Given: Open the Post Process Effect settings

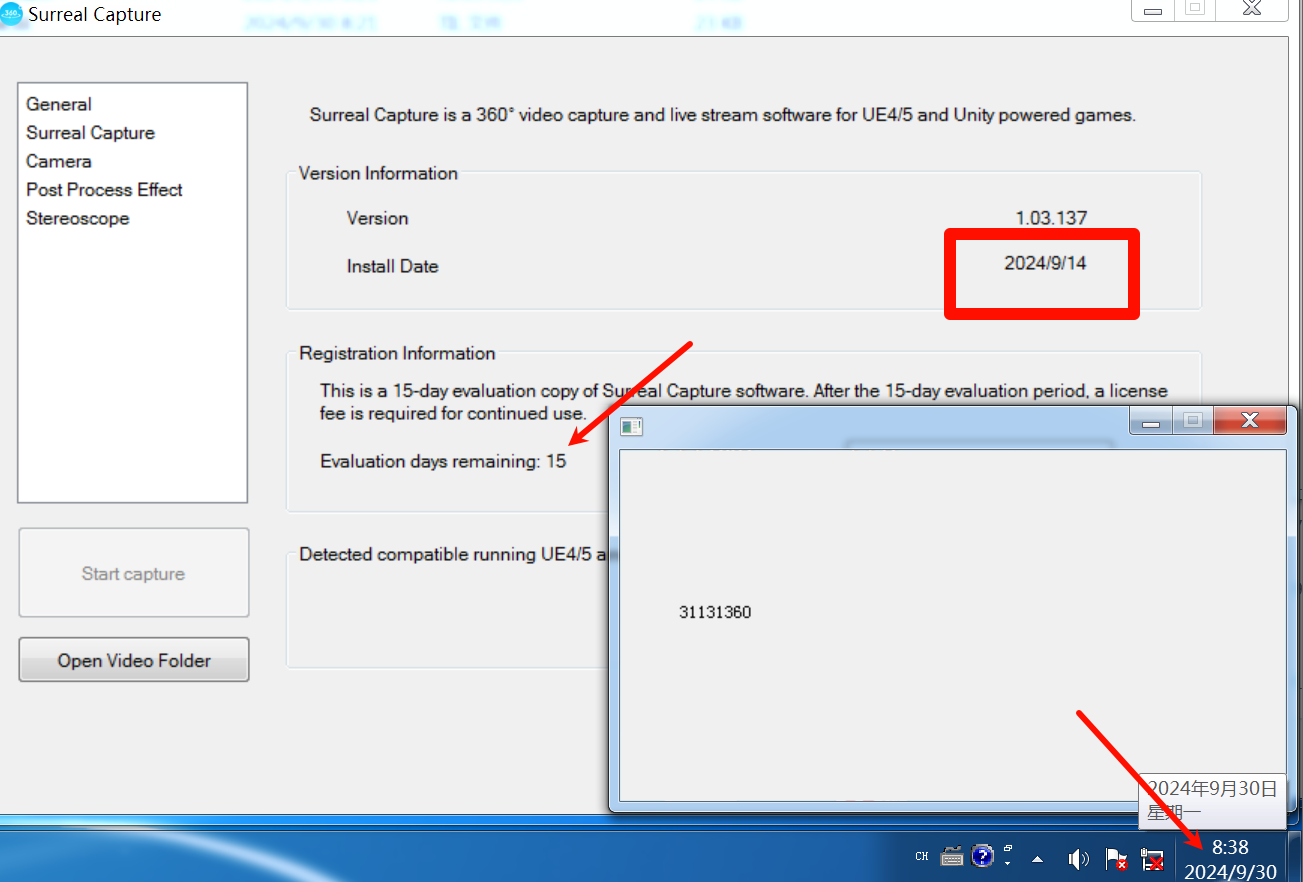Looking at the screenshot, I should (x=104, y=190).
